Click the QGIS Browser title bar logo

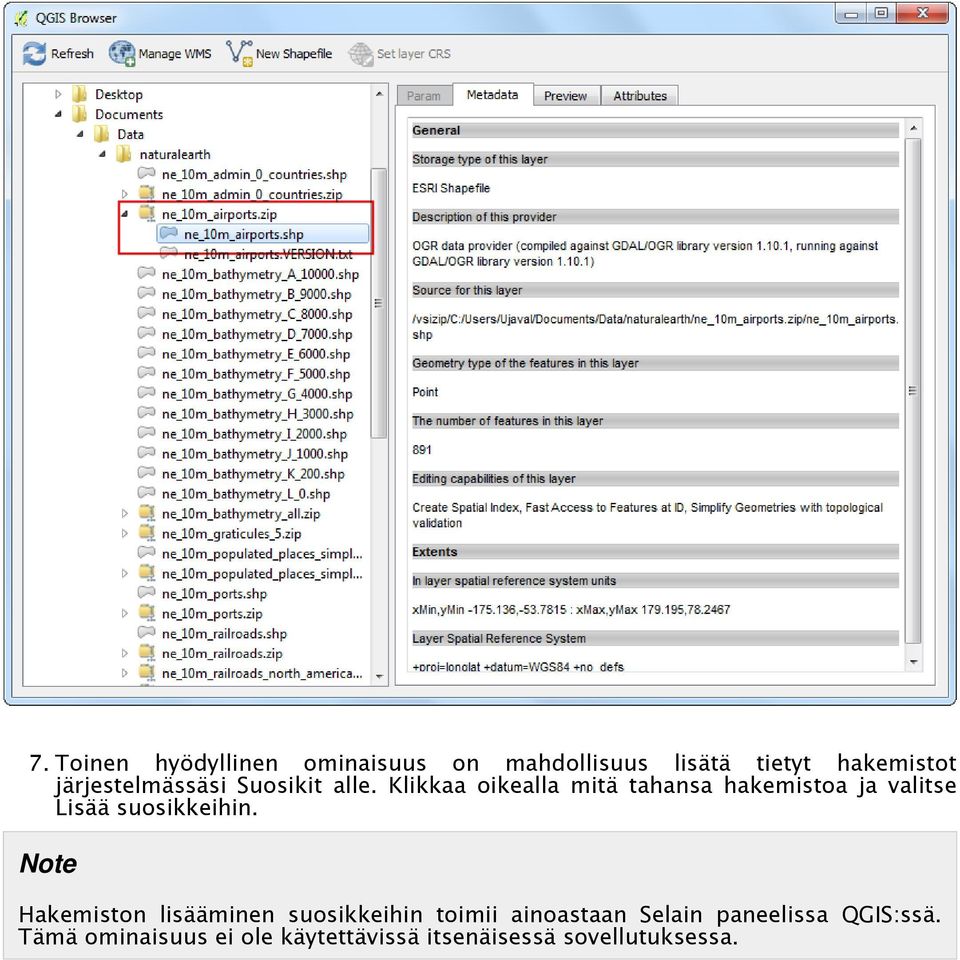pyautogui.click(x=21, y=18)
